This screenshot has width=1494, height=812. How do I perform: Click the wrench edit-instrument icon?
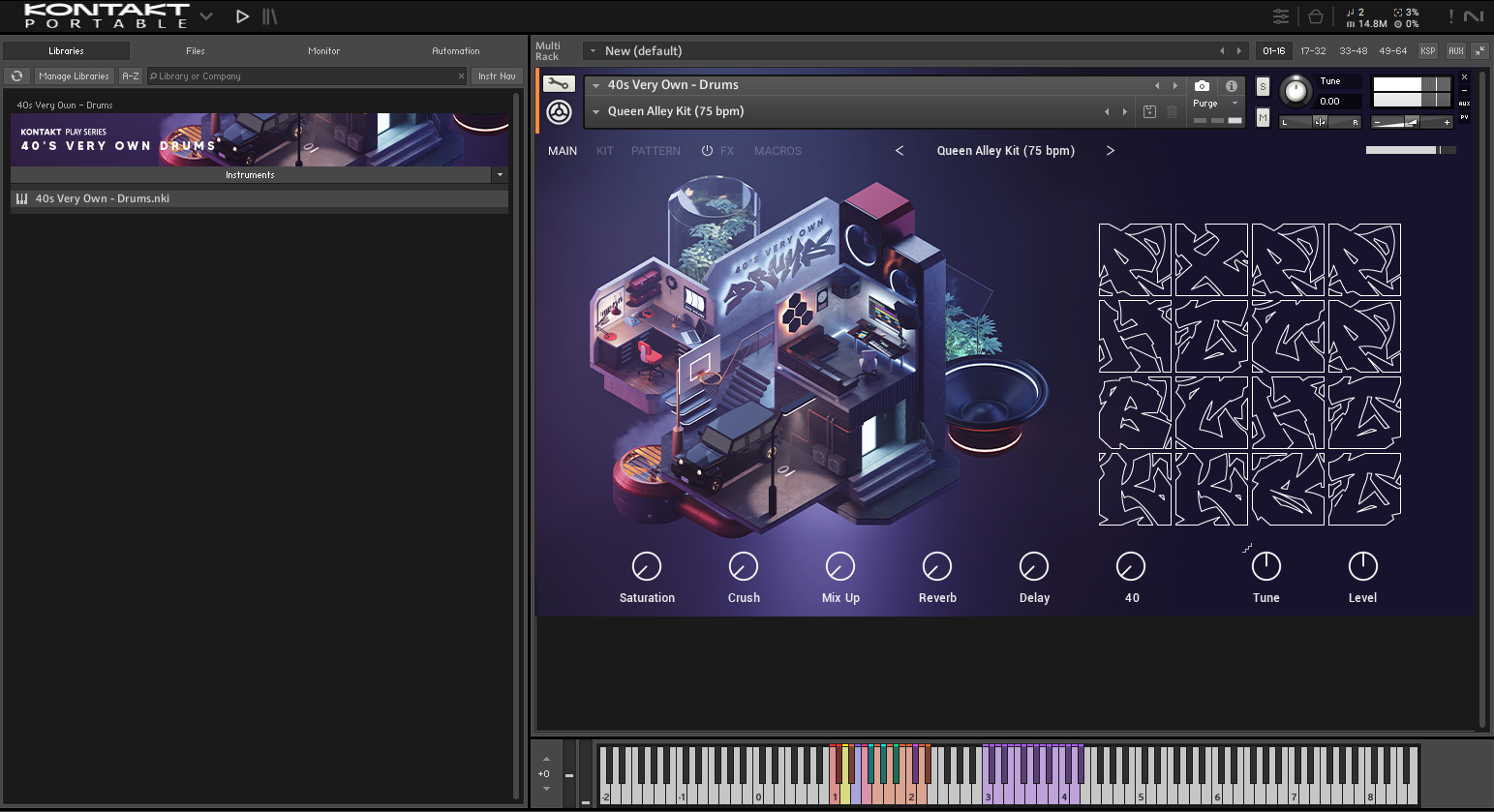[x=558, y=84]
